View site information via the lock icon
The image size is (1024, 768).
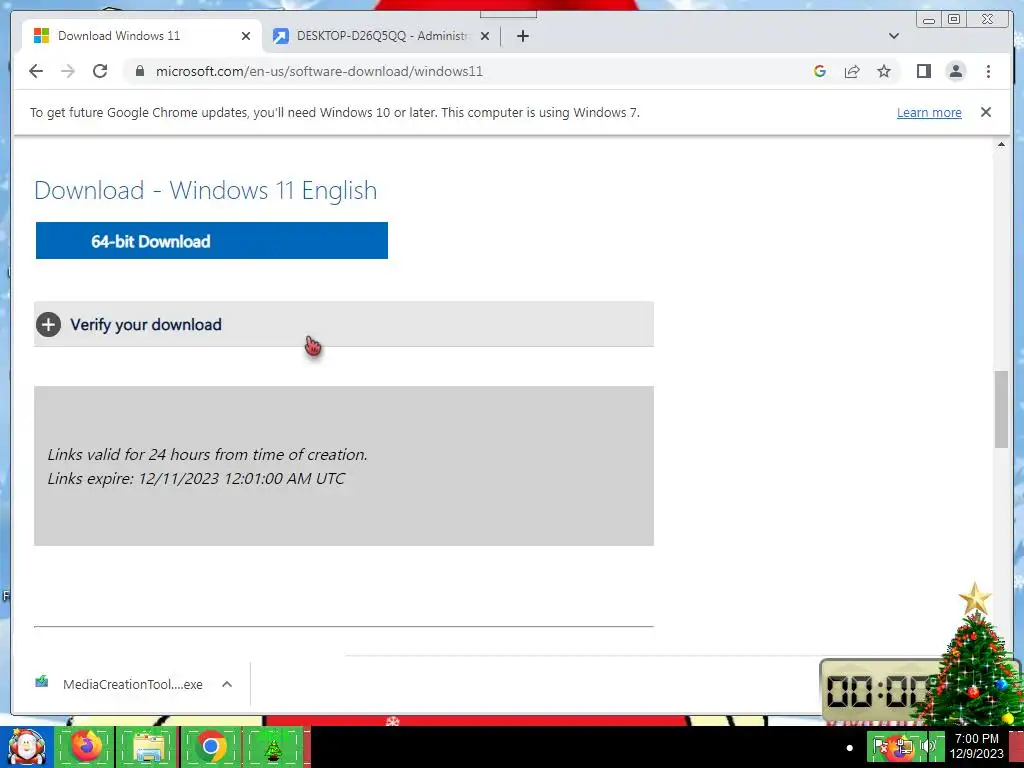(x=139, y=71)
